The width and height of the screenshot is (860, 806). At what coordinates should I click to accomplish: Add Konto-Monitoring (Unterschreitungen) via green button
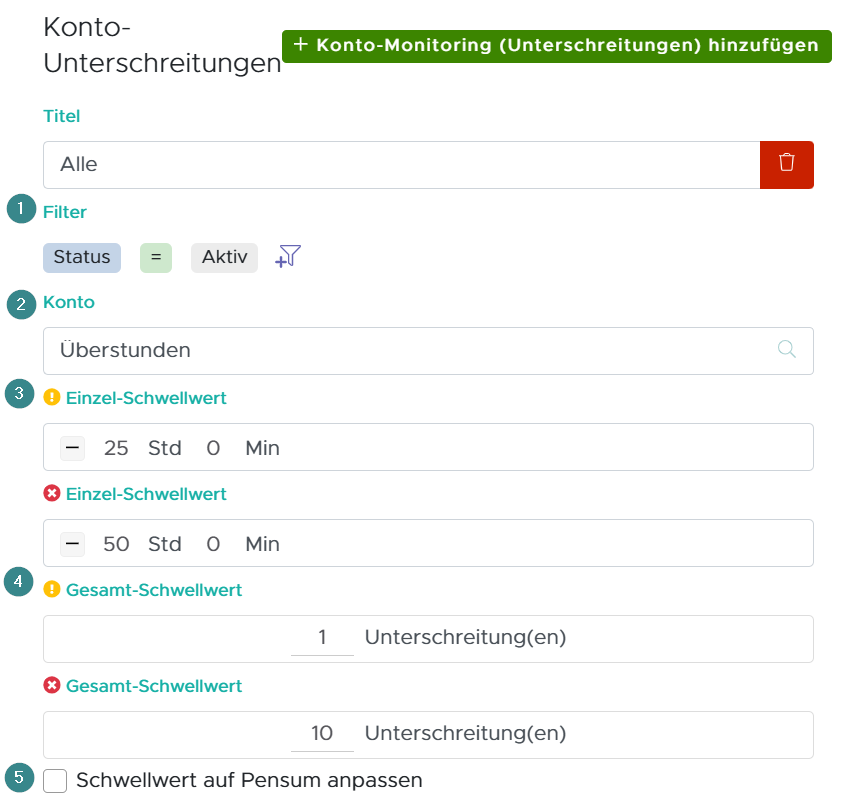(x=556, y=46)
